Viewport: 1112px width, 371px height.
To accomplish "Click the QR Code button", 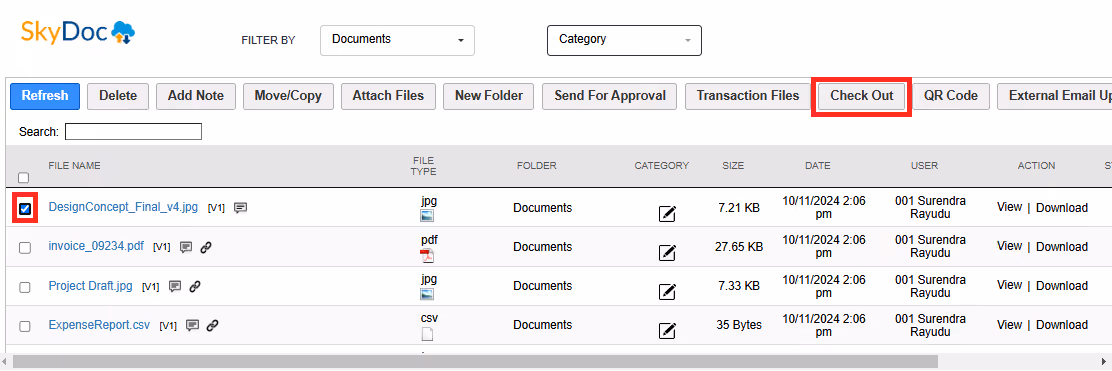I will [x=950, y=96].
